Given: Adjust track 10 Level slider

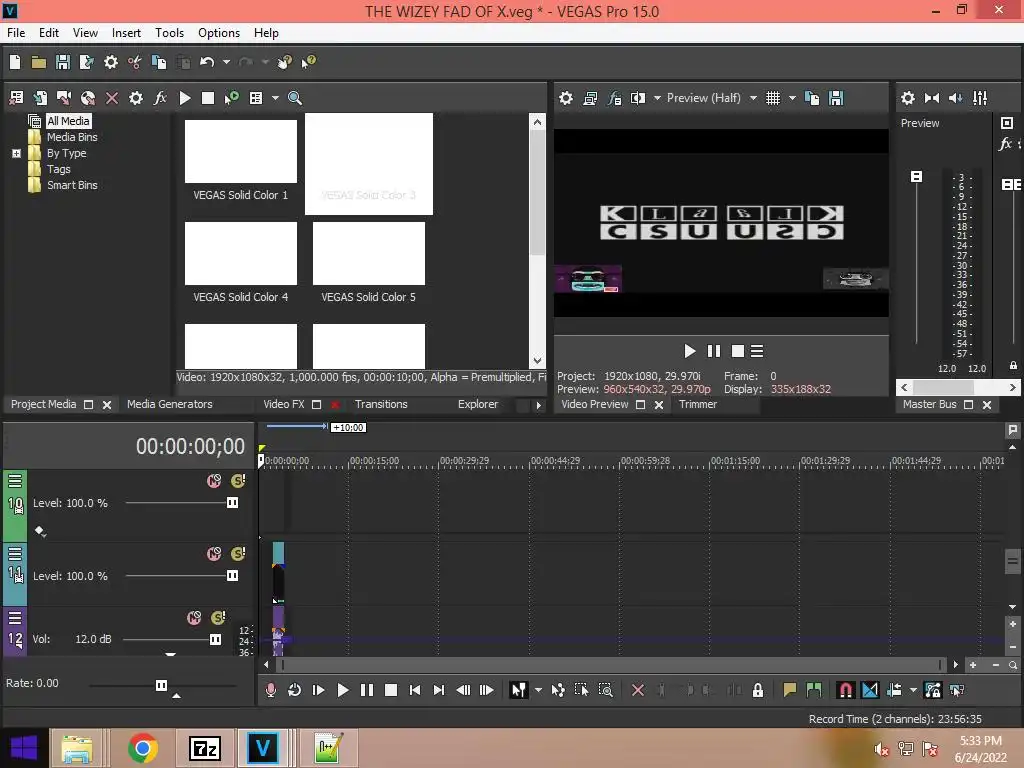Looking at the screenshot, I should [232, 503].
